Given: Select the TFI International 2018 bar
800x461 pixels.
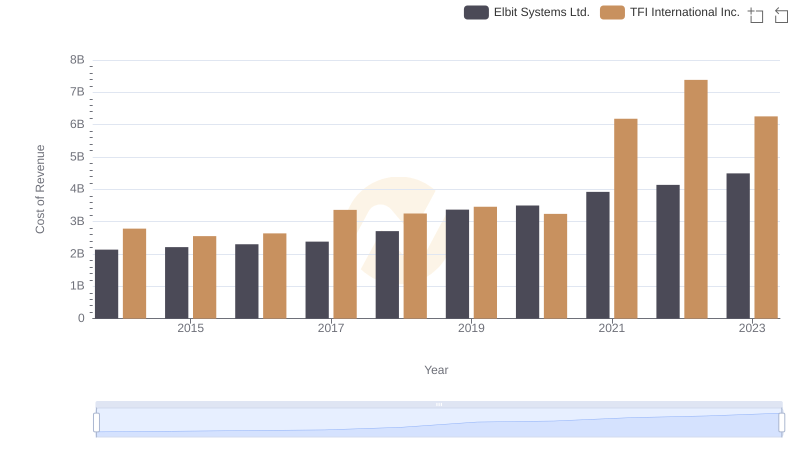Looking at the screenshot, I should (415, 266).
